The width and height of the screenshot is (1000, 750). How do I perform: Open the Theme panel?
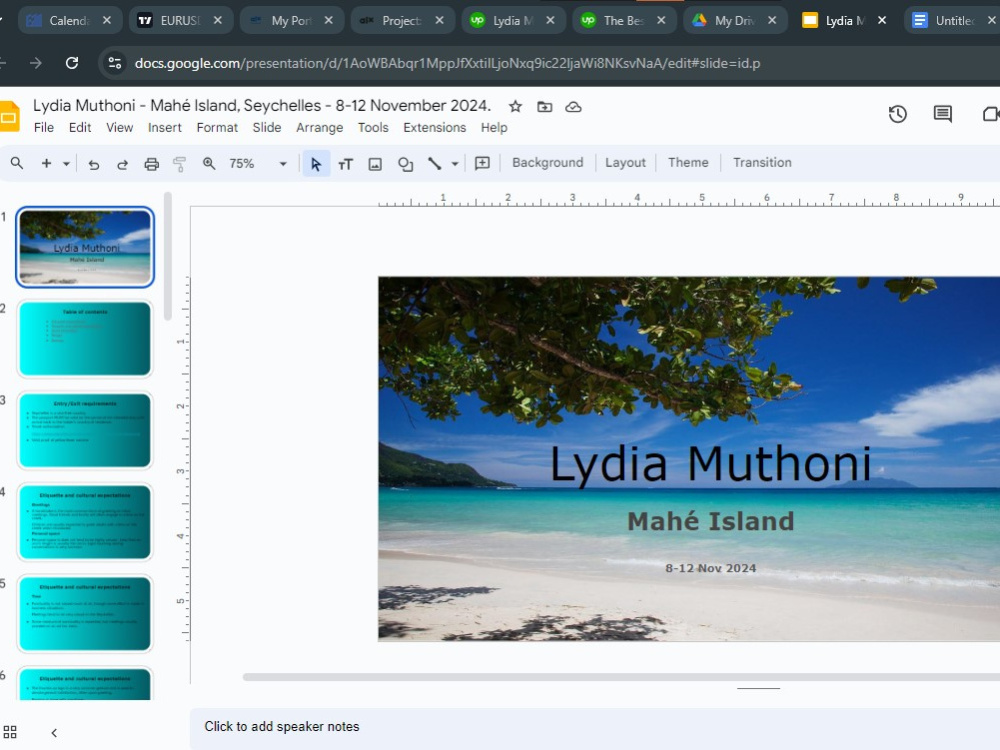688,163
